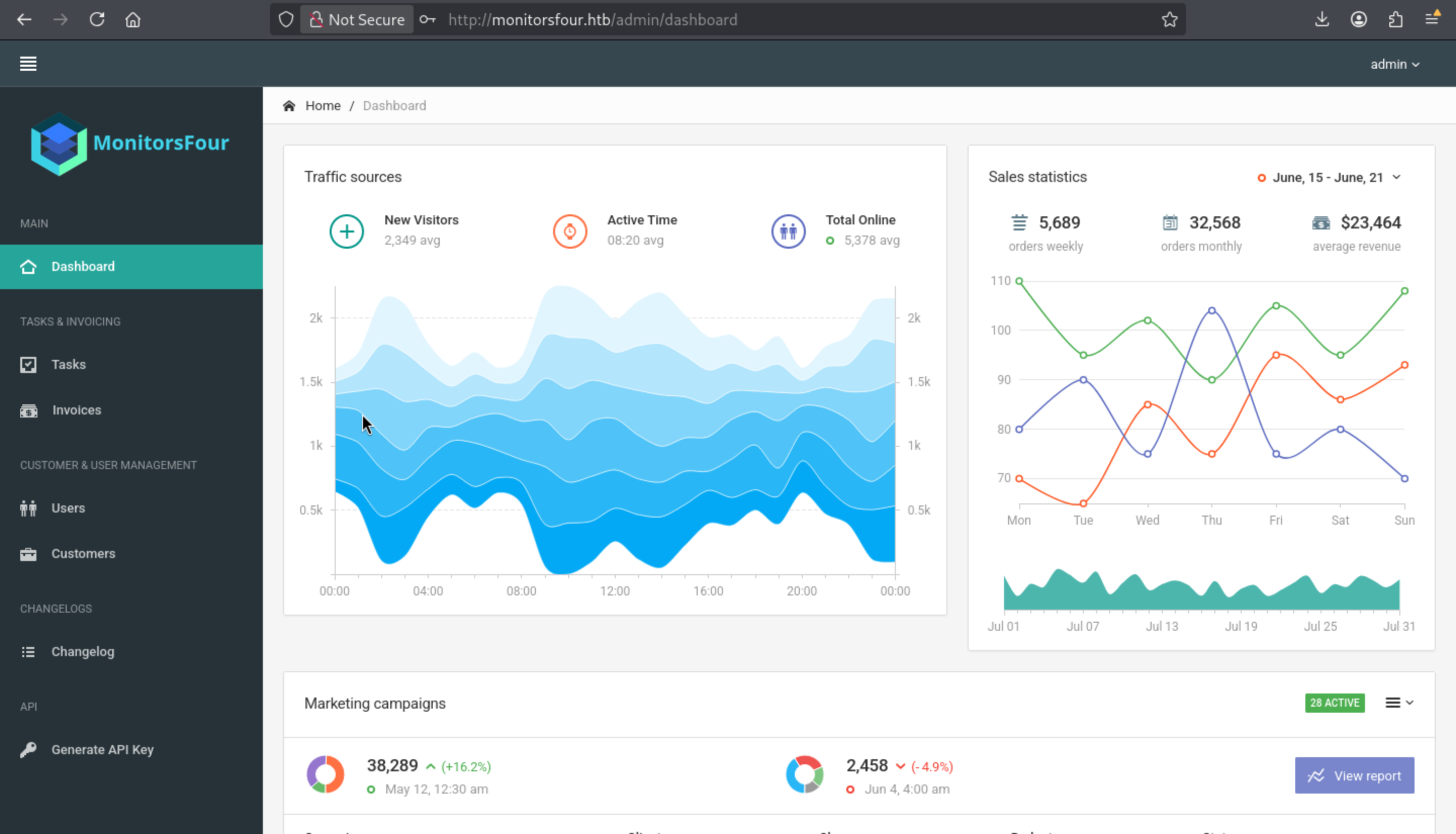Image resolution: width=1456 pixels, height=834 pixels.
Task: Open the browser downloads icon
Action: (x=1322, y=20)
